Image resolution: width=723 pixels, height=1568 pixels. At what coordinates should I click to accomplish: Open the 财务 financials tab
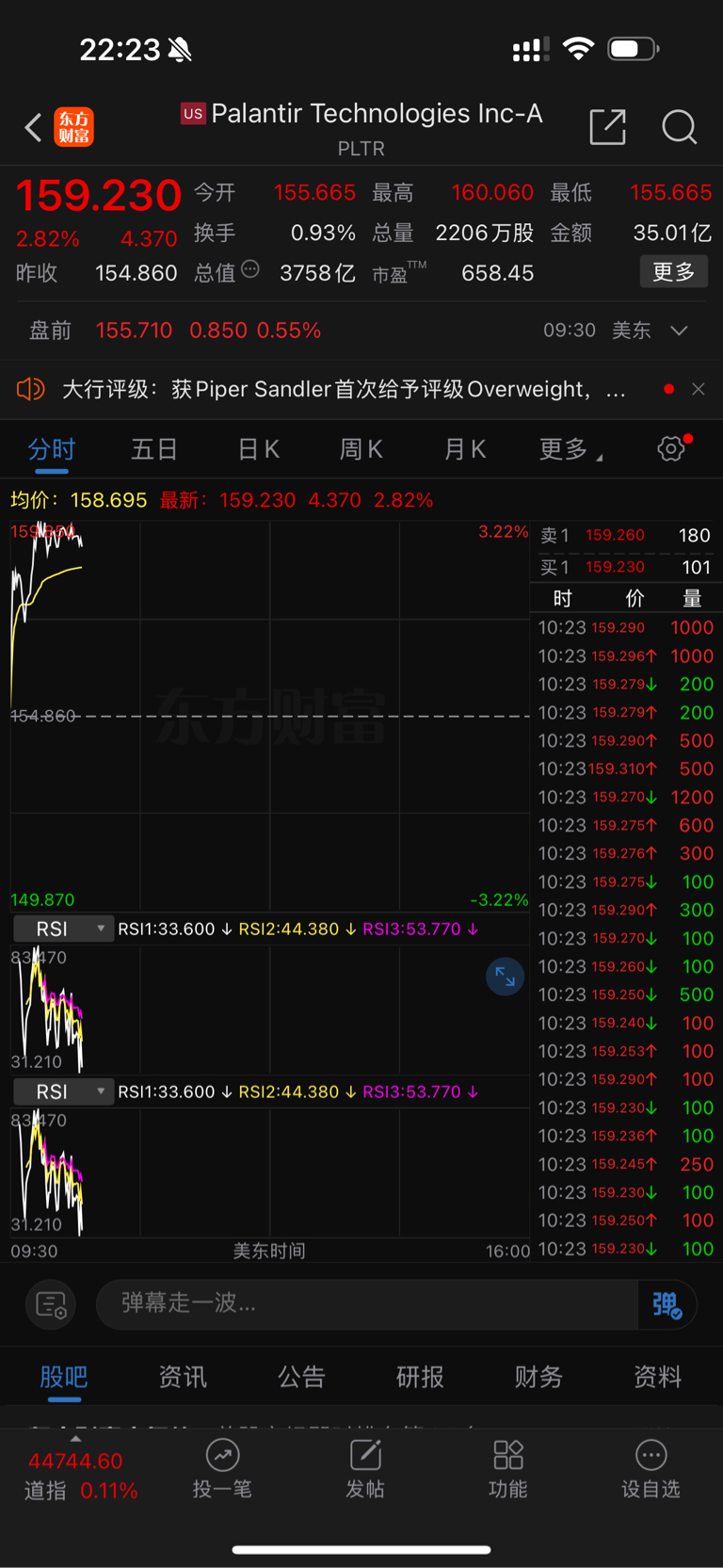tap(538, 1377)
